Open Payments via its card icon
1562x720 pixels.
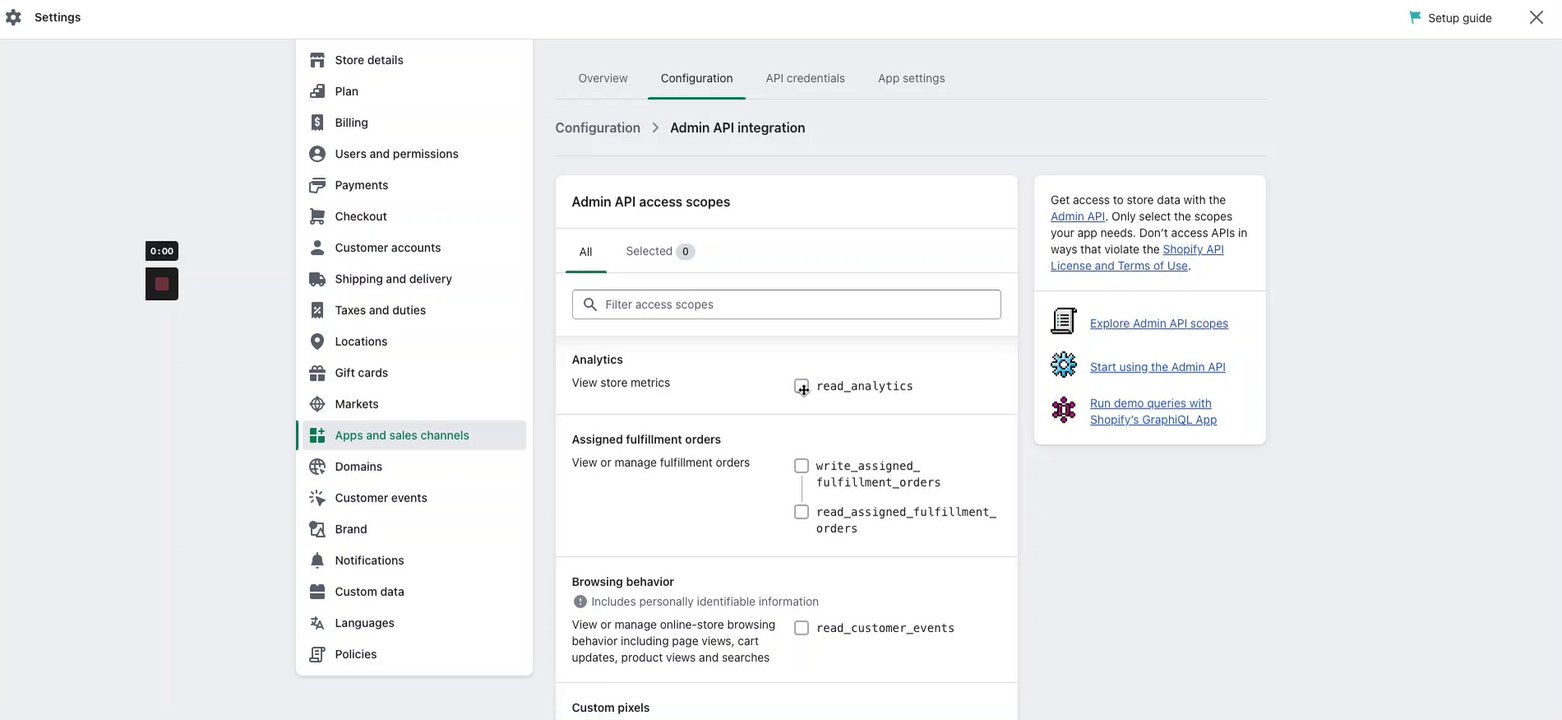(317, 185)
